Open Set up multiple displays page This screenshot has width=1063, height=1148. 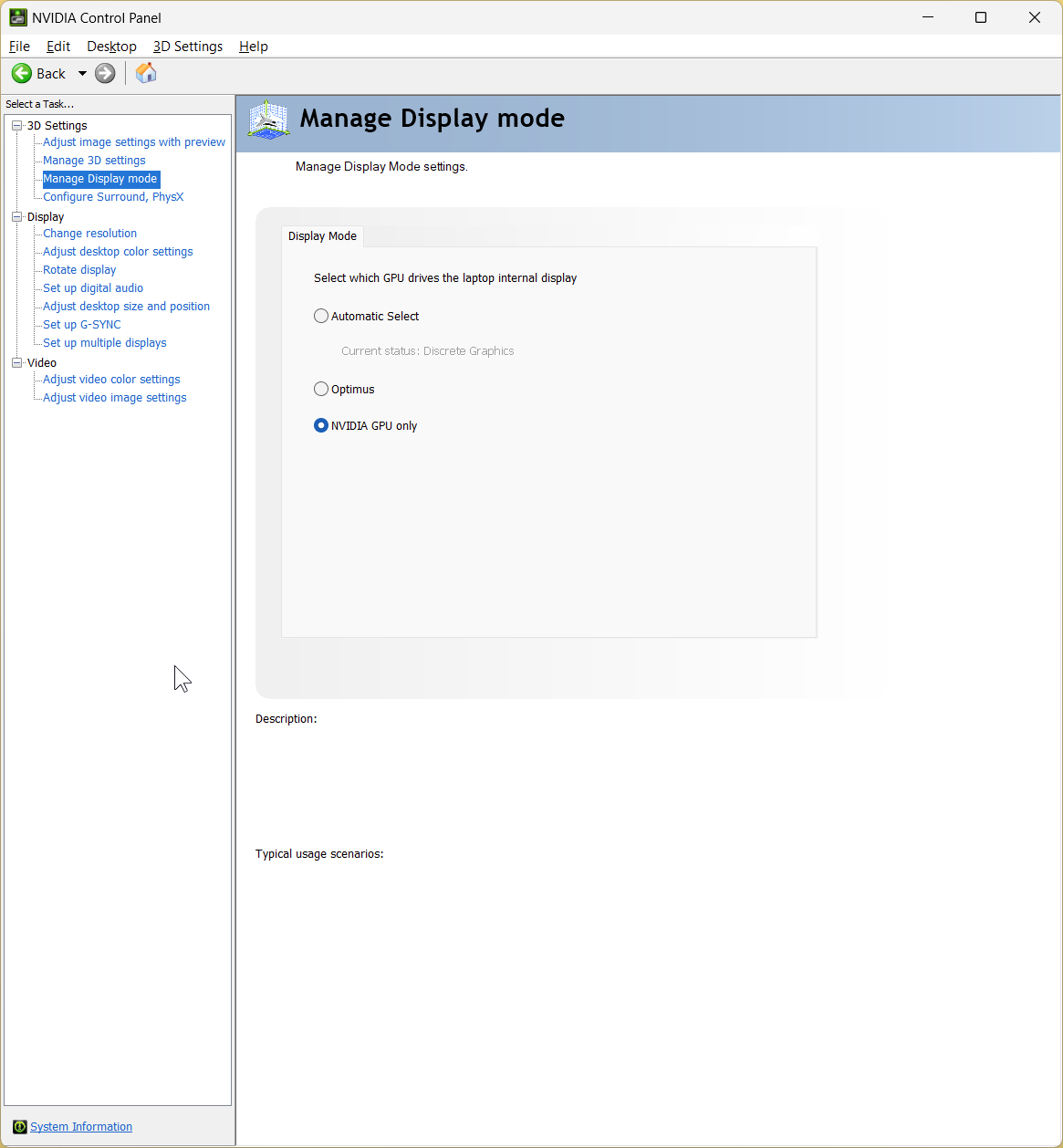pyautogui.click(x=105, y=343)
